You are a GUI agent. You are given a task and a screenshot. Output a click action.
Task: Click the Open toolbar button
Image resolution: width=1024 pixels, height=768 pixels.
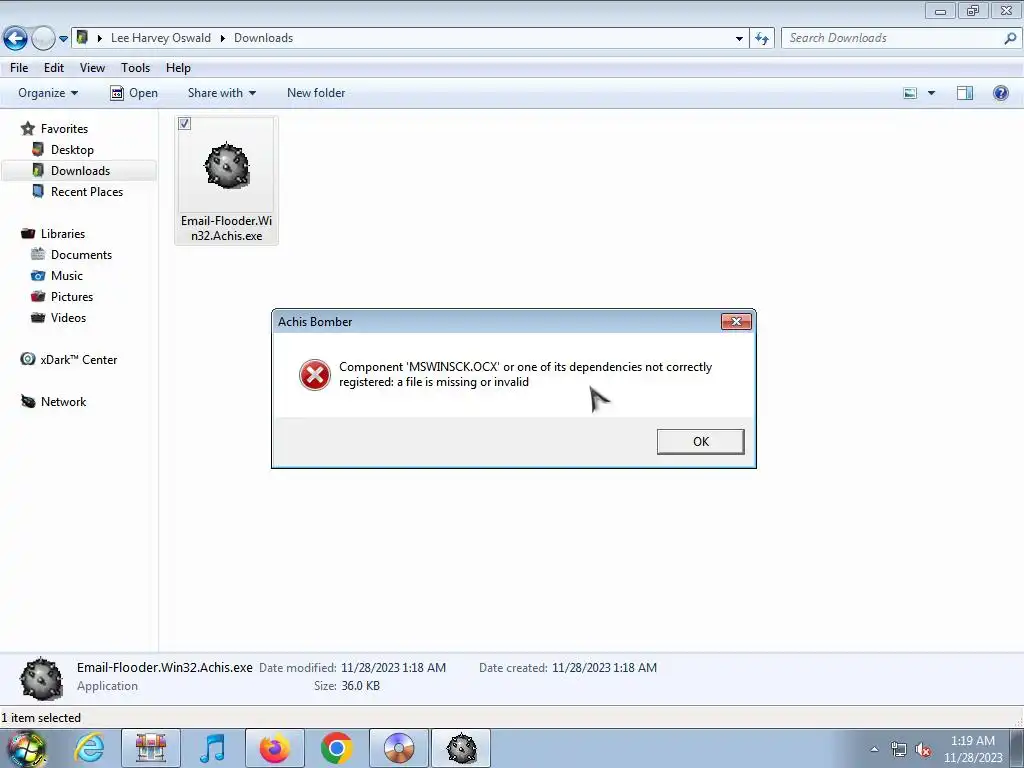pos(134,93)
